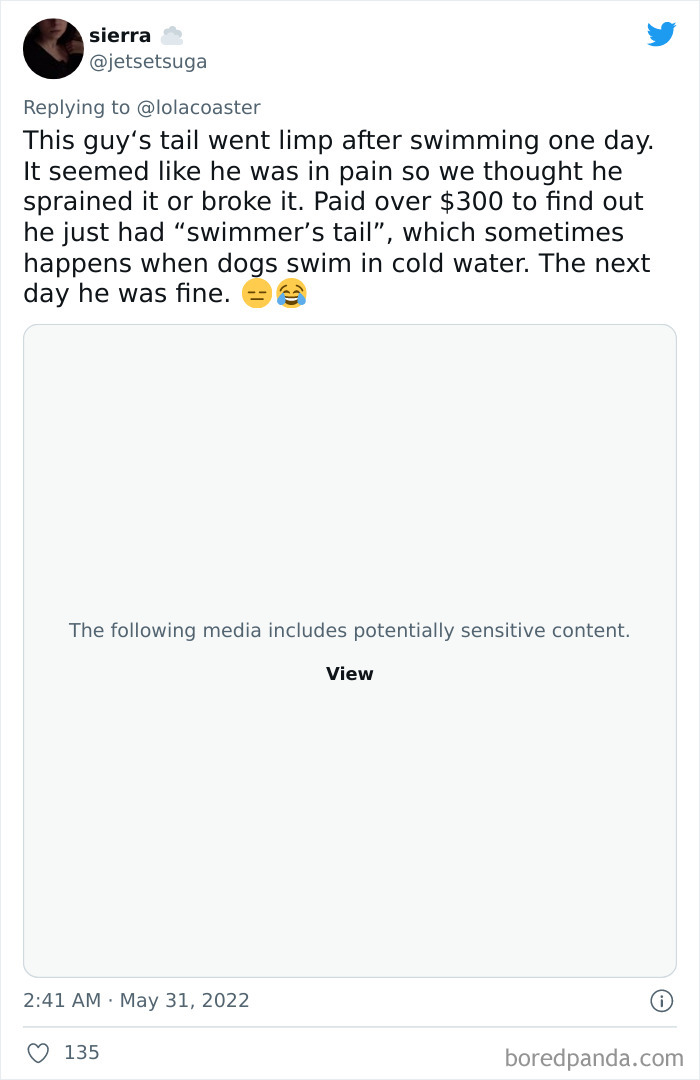Click the boredpanda.com watermark
Viewport: 700px width, 1080px height.
[594, 1057]
